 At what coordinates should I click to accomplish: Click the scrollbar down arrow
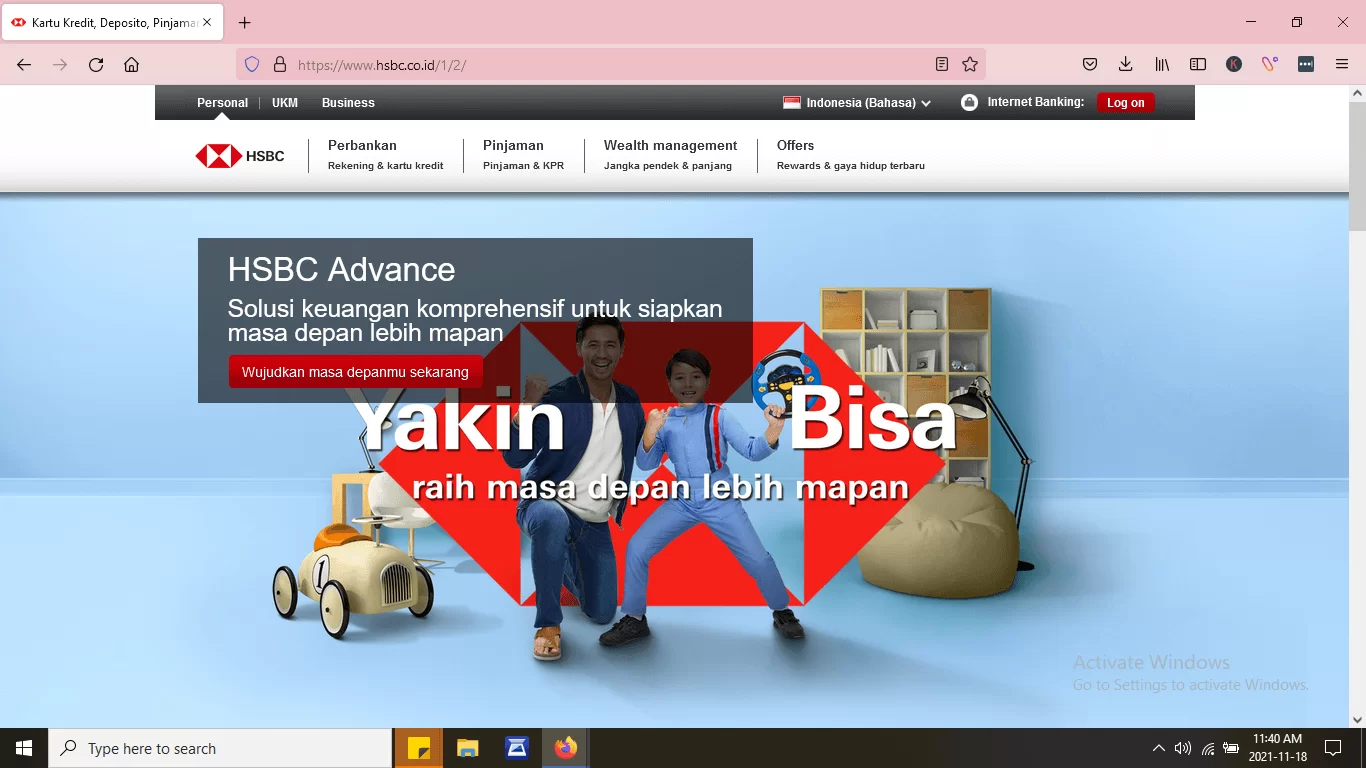(x=1357, y=719)
